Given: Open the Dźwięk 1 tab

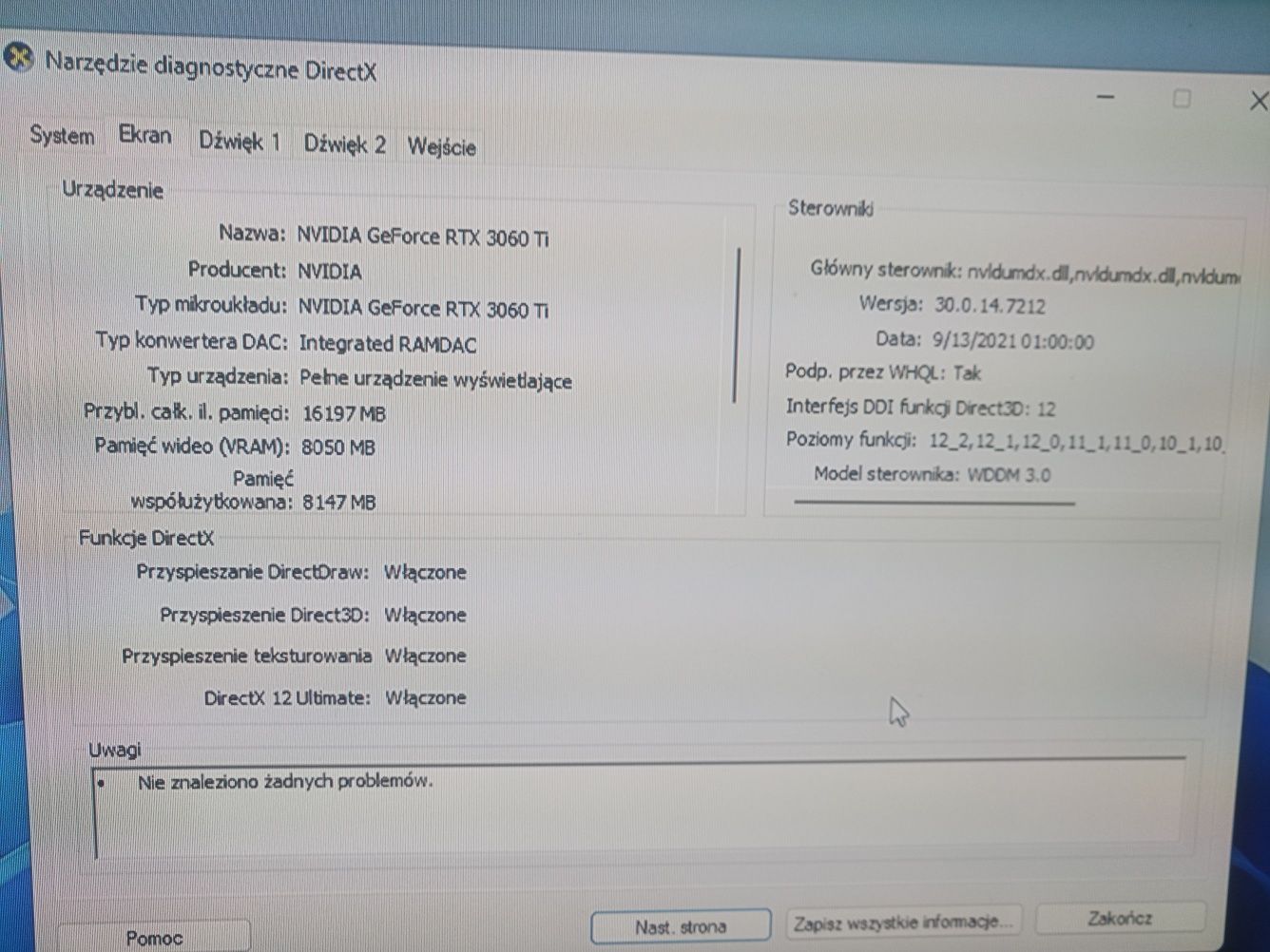Looking at the screenshot, I should pyautogui.click(x=240, y=143).
